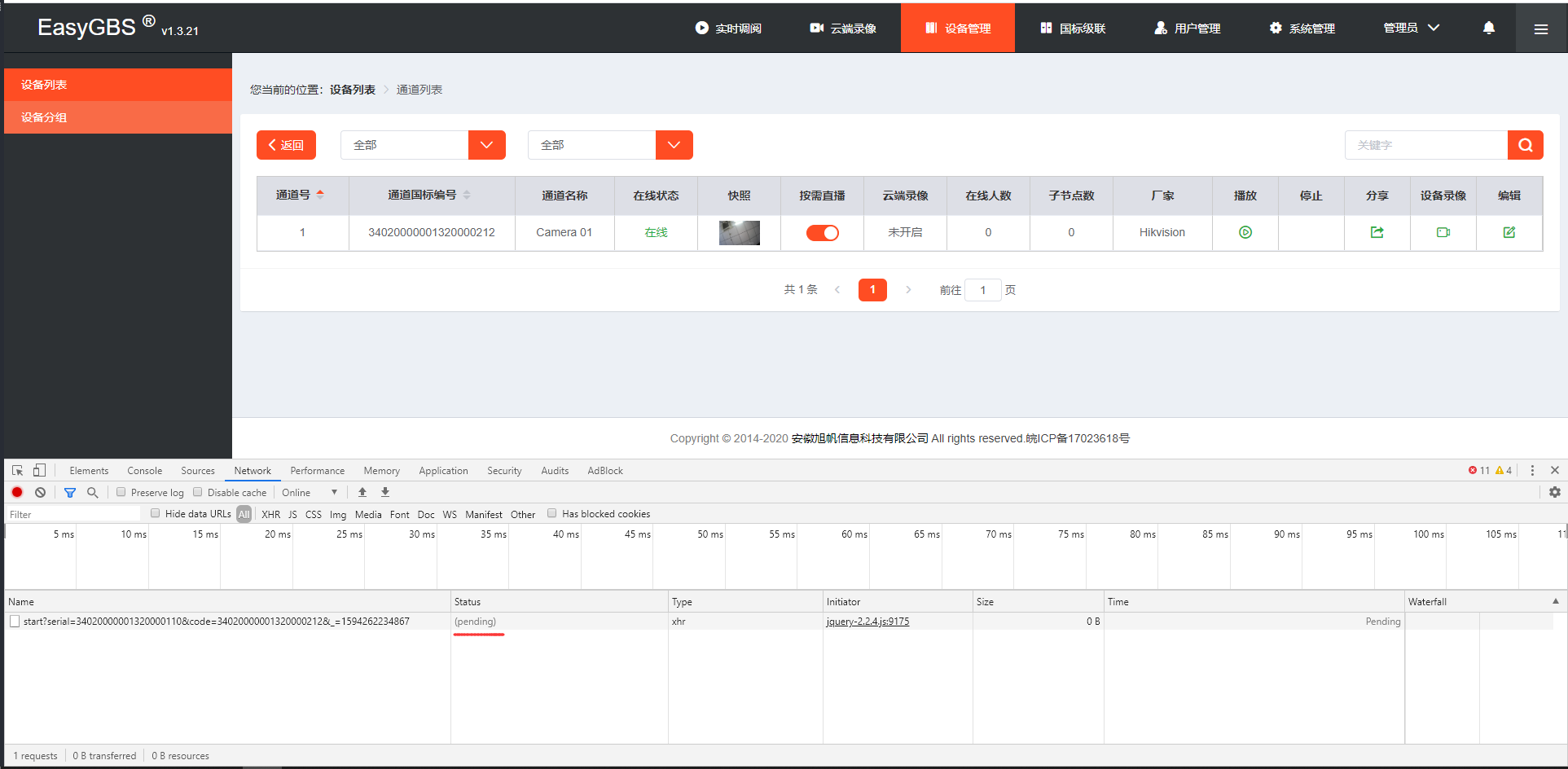Image resolution: width=1568 pixels, height=769 pixels.
Task: Click the 关键字 search input
Action: click(1426, 145)
